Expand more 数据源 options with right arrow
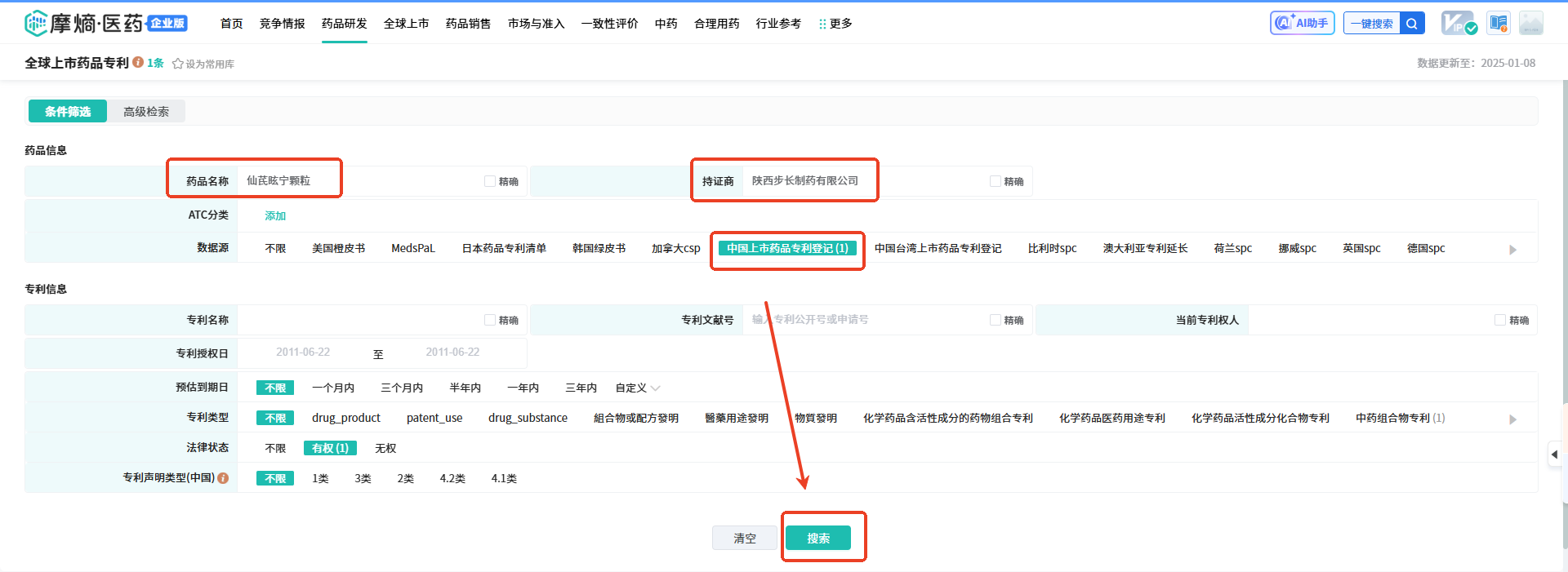Viewport: 1568px width, 572px height. coord(1512,250)
